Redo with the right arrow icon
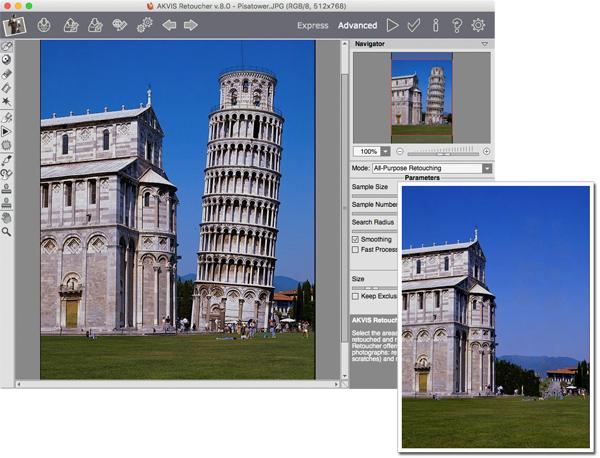The height and width of the screenshot is (458, 600). point(190,25)
